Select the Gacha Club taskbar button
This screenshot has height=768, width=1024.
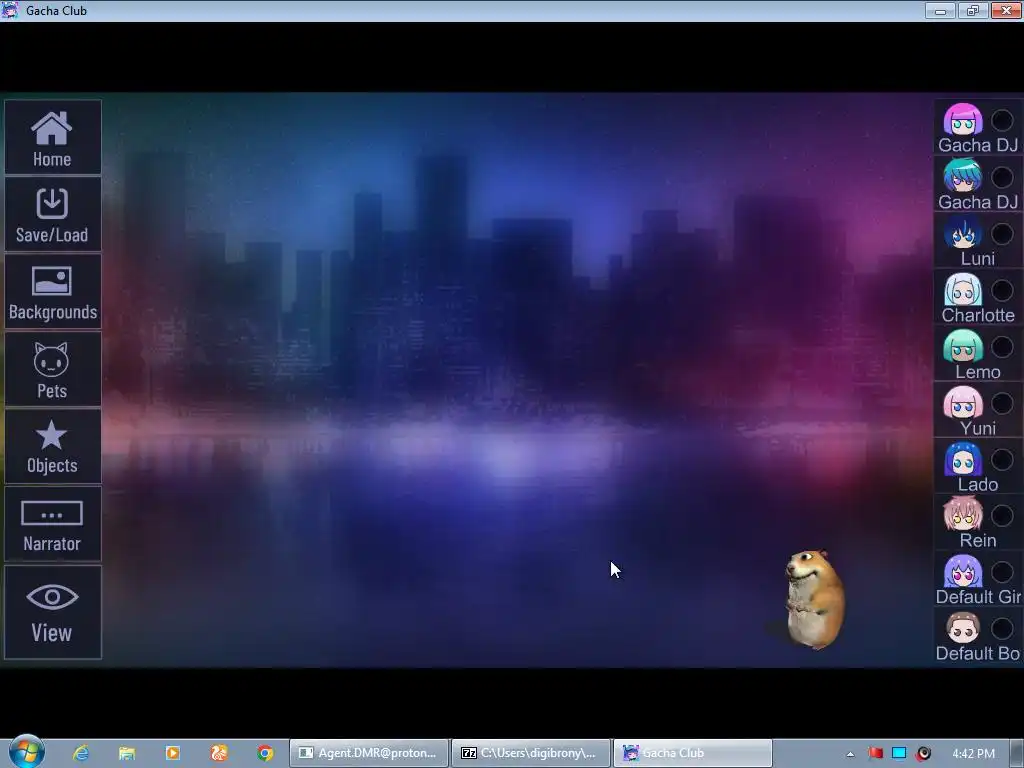point(692,753)
